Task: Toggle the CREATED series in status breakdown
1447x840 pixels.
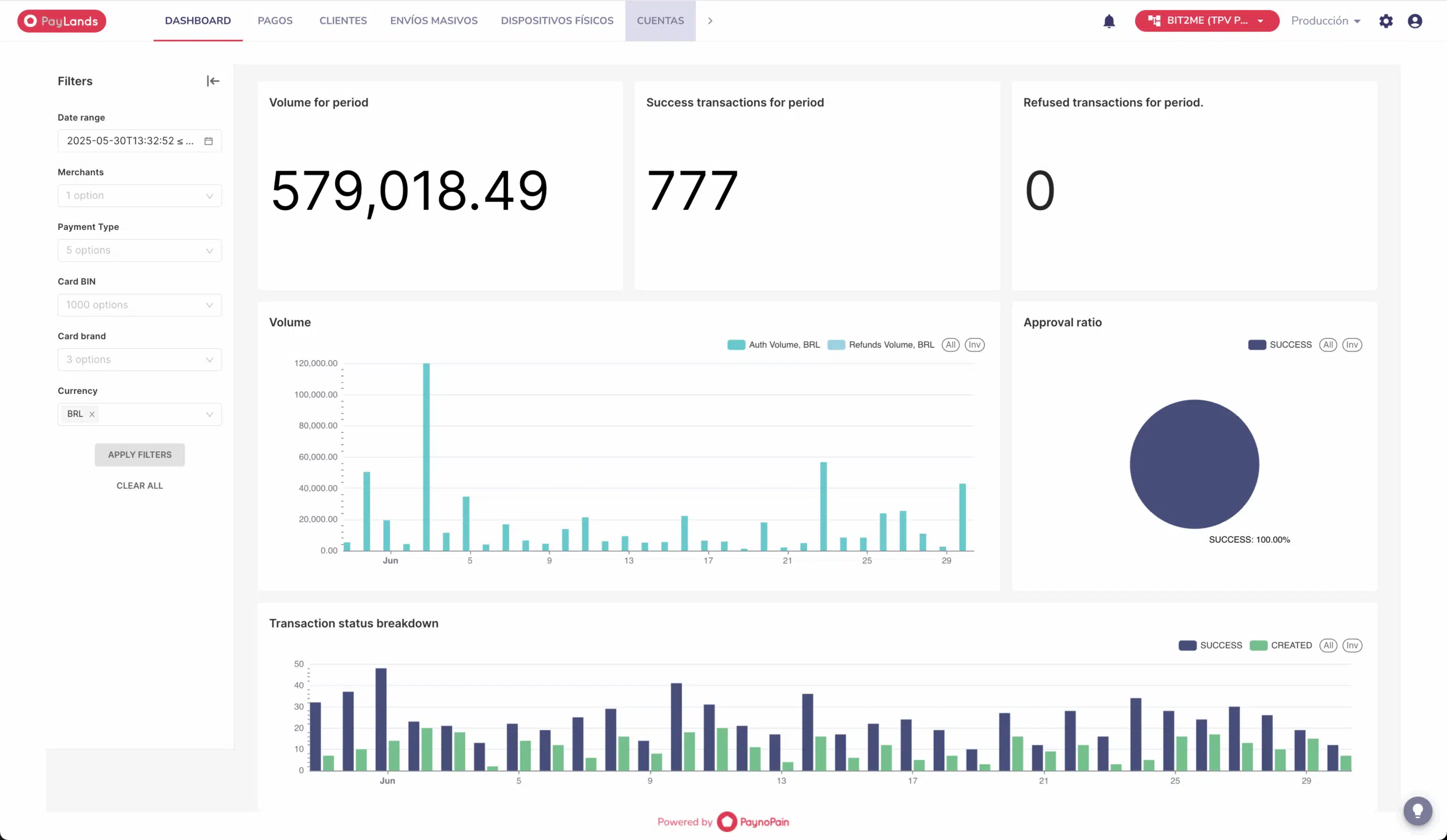Action: pyautogui.click(x=1291, y=646)
